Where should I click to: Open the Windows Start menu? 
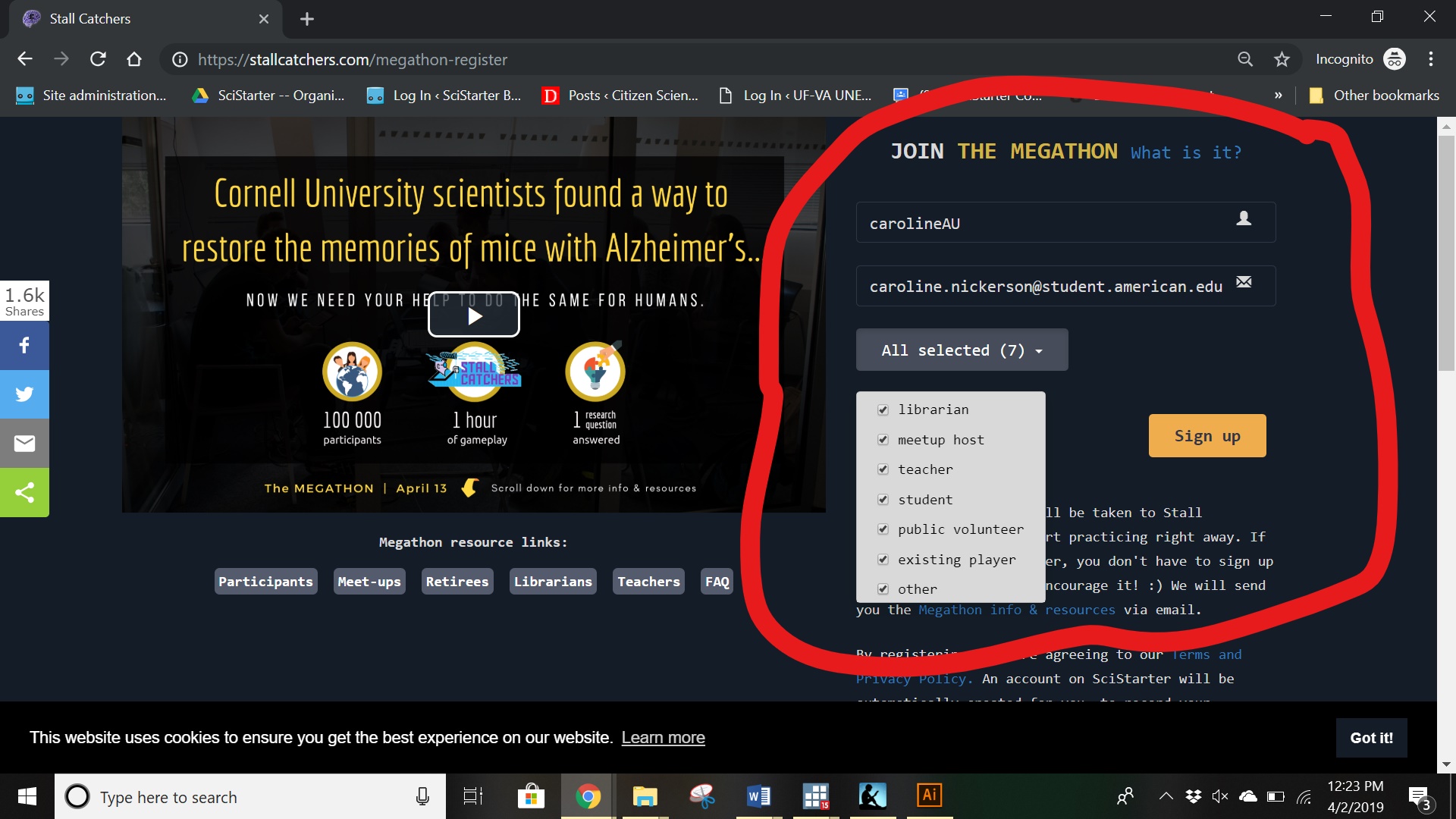coord(27,796)
